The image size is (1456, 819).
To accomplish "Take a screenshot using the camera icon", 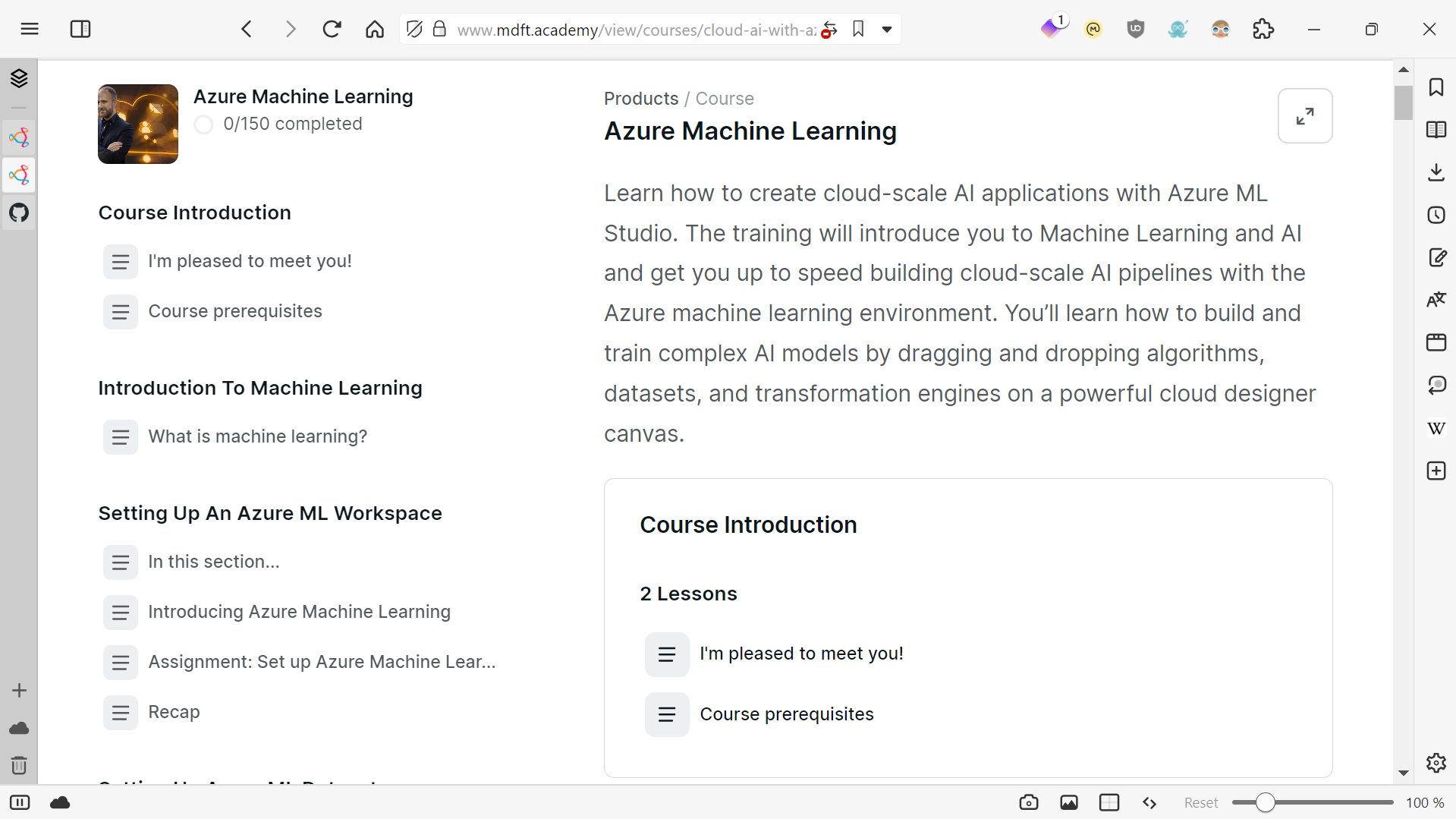I will point(1029,802).
